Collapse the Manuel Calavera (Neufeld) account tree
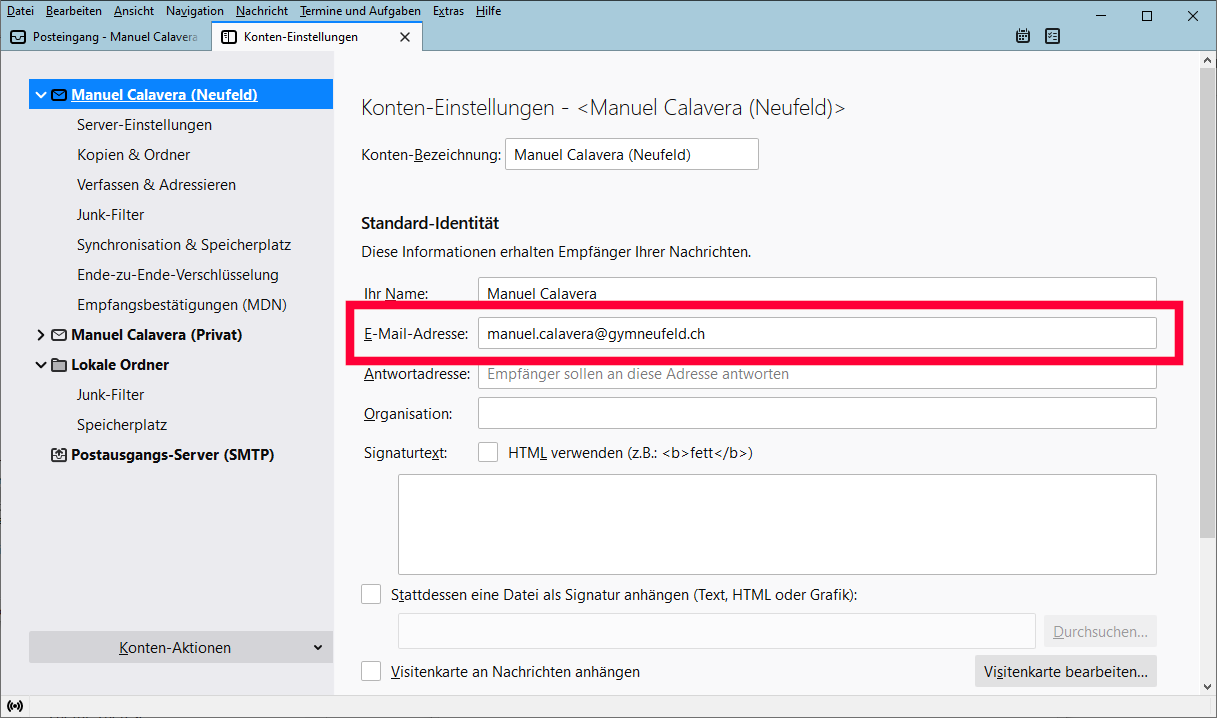 (41, 95)
